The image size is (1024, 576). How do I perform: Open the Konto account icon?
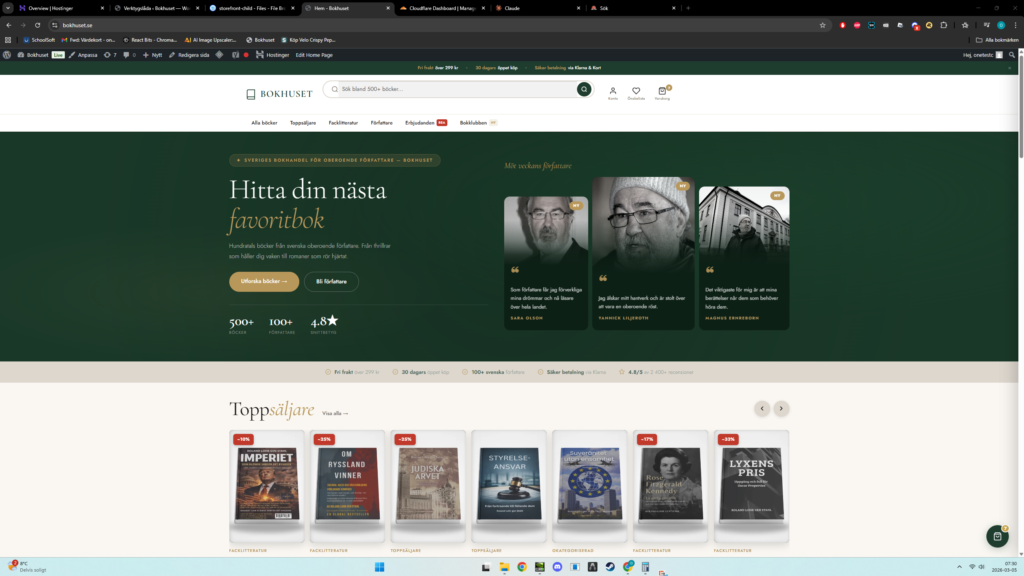pyautogui.click(x=613, y=91)
